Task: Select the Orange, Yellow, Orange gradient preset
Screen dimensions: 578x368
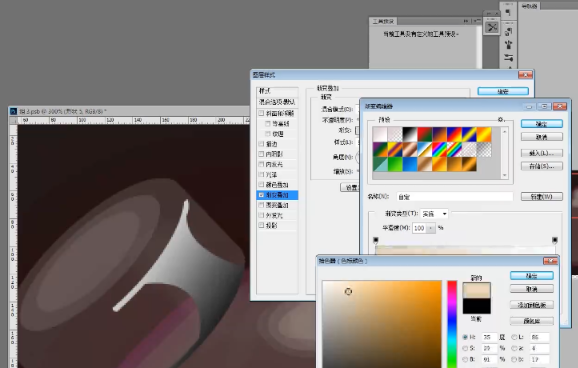Action: point(484,135)
